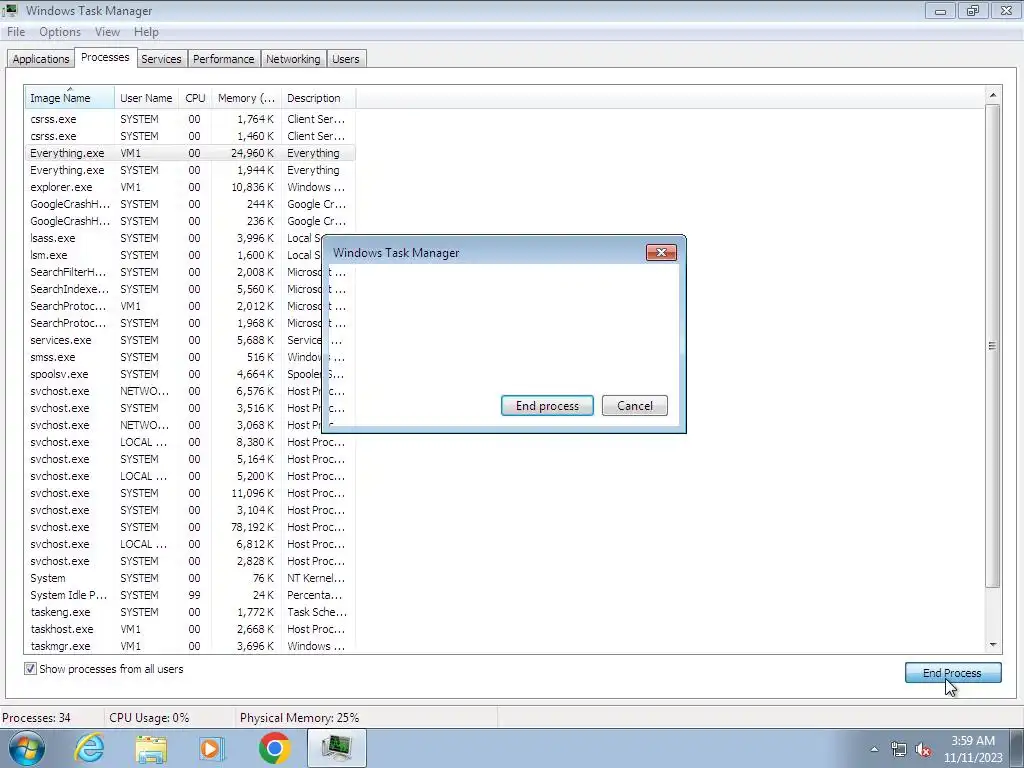Viewport: 1024px width, 768px height.
Task: Switch to the Applications tab
Action: pos(40,59)
